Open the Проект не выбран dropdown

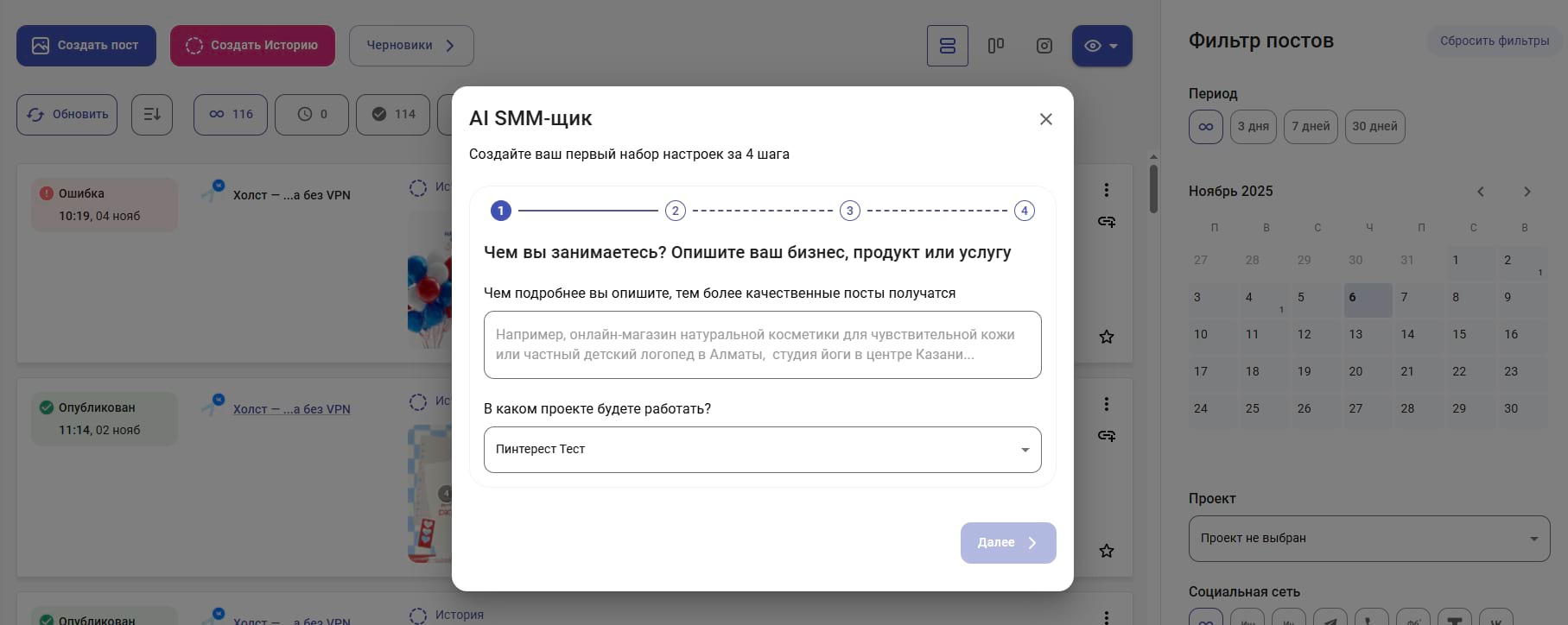[x=1368, y=539]
